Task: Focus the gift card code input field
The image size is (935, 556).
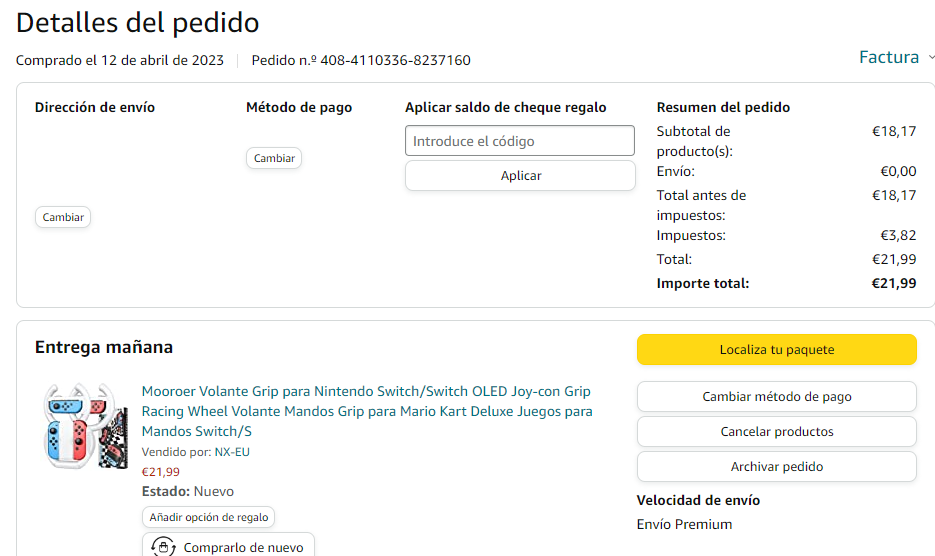Action: (x=520, y=141)
